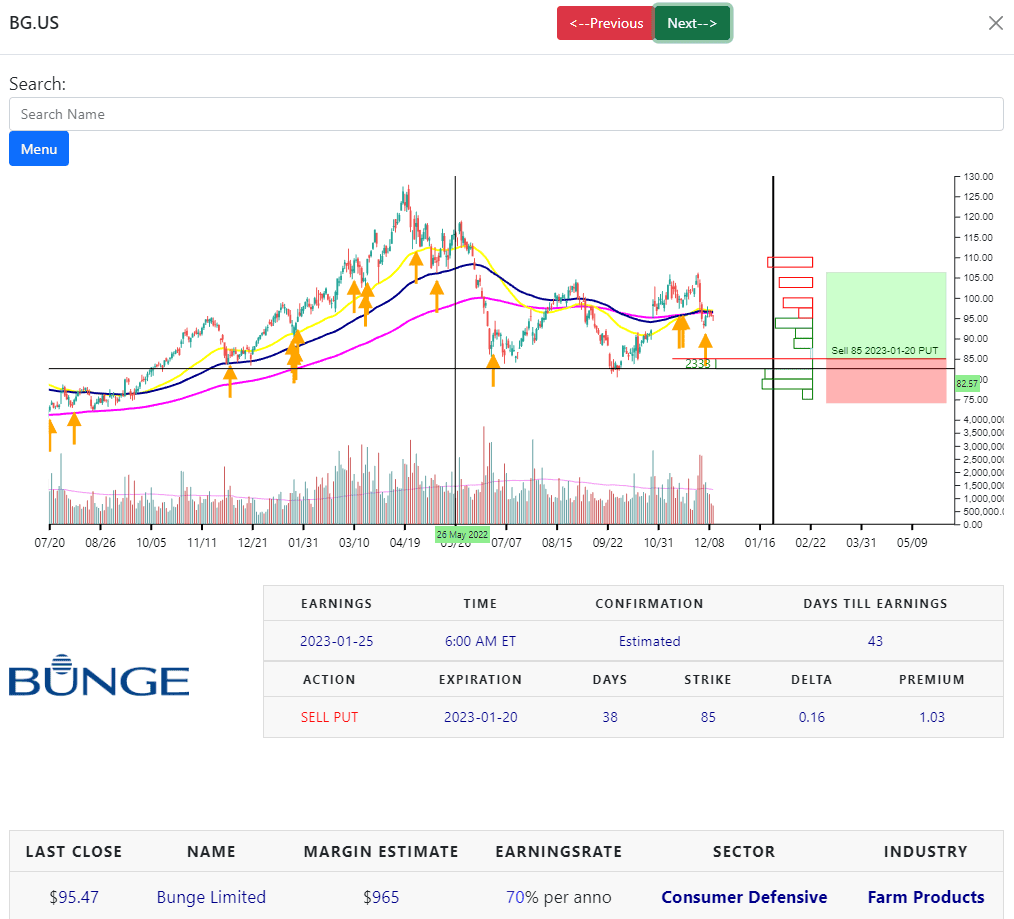Click the LAST CLOSE header
Image resolution: width=1014 pixels, height=919 pixels.
point(74,852)
